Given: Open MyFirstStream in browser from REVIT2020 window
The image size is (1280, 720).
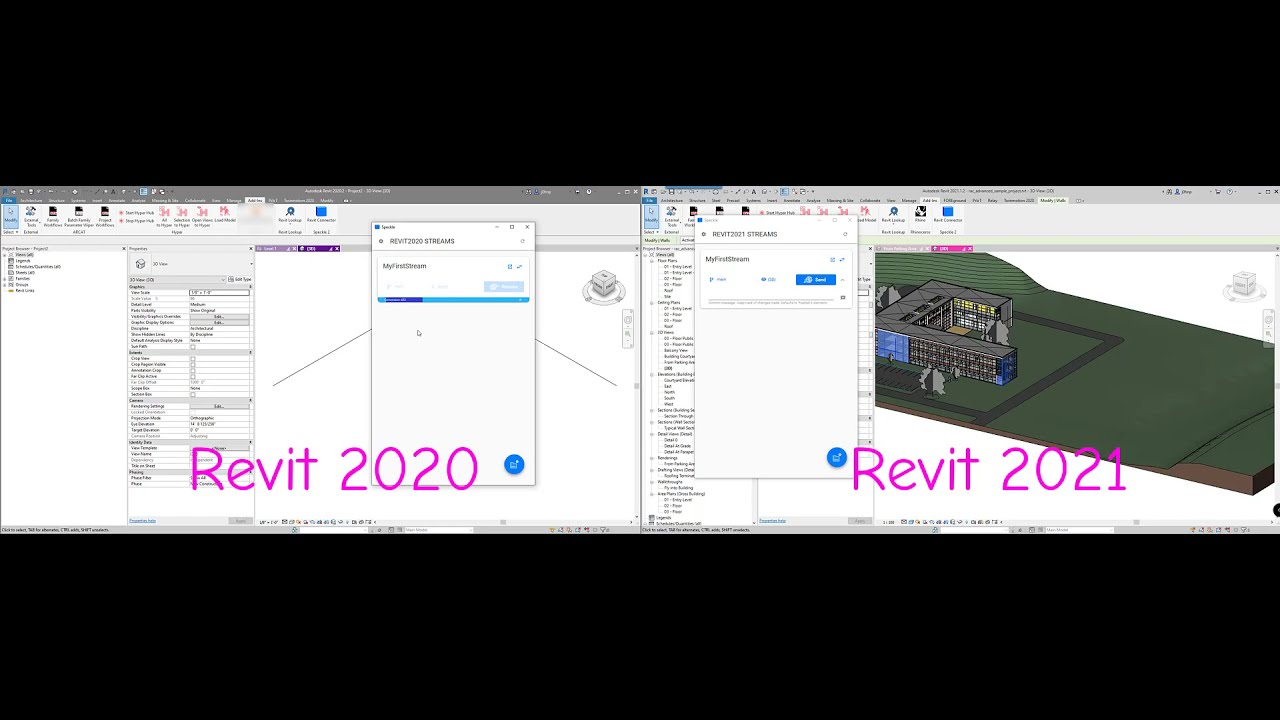Looking at the screenshot, I should [x=510, y=266].
